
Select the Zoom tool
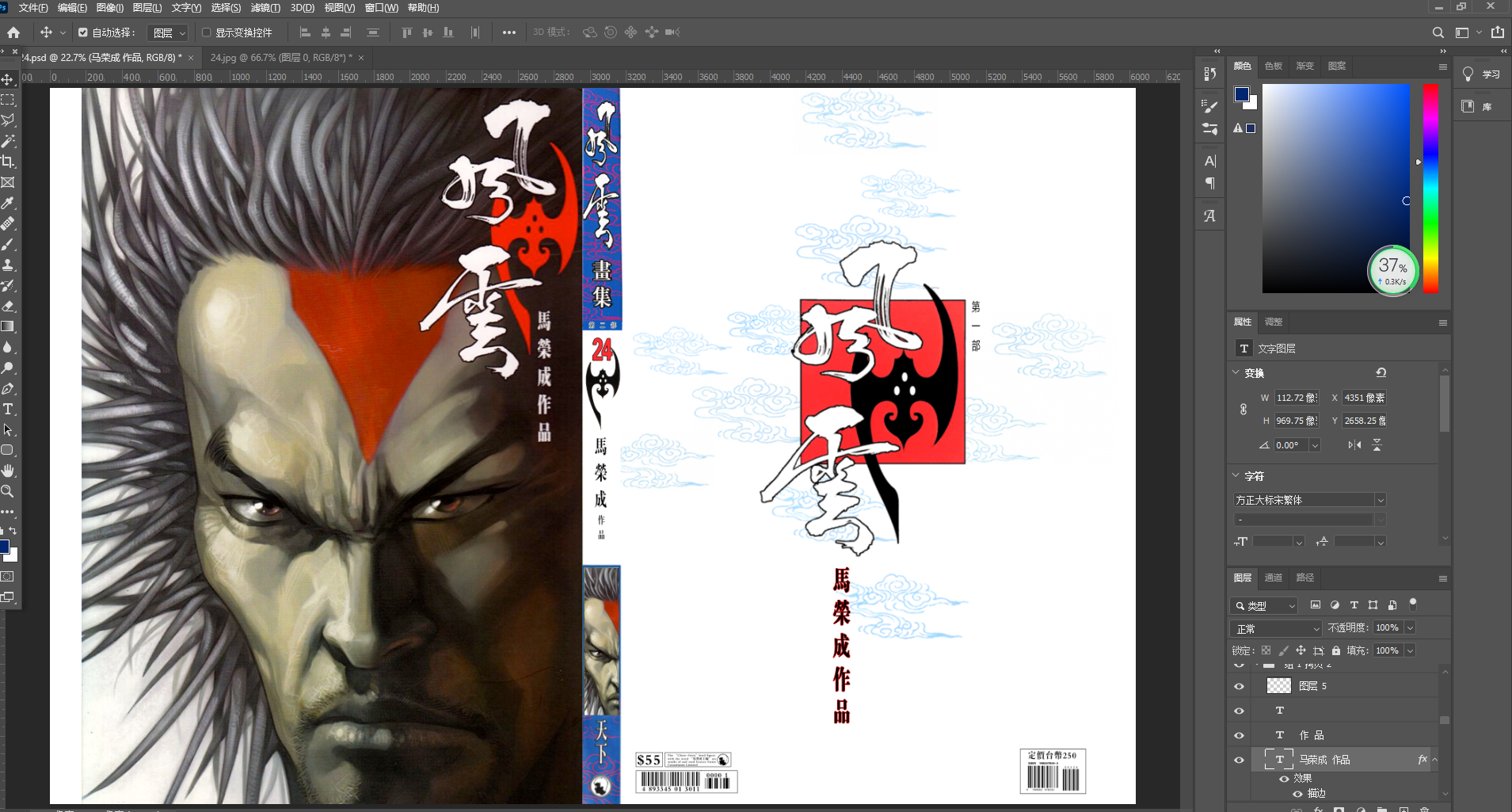pos(8,491)
